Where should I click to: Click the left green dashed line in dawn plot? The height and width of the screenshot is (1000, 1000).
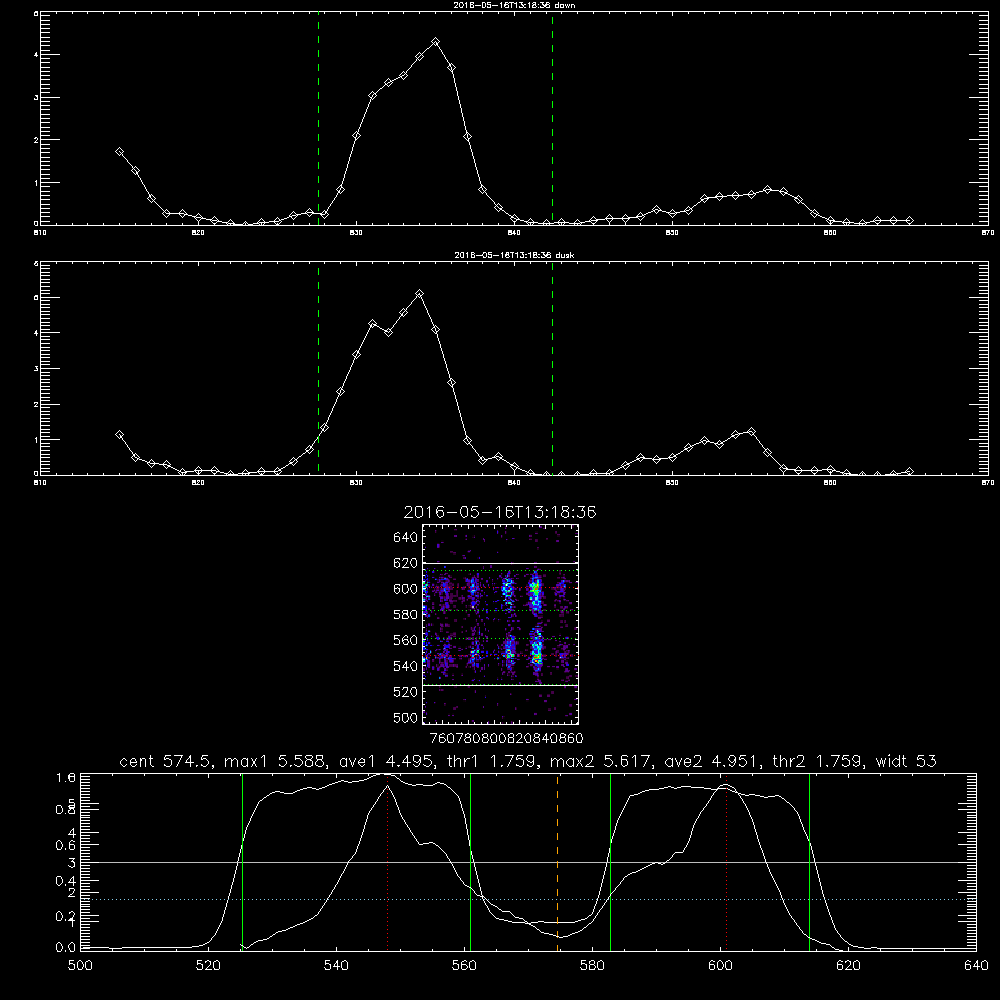coord(318,118)
